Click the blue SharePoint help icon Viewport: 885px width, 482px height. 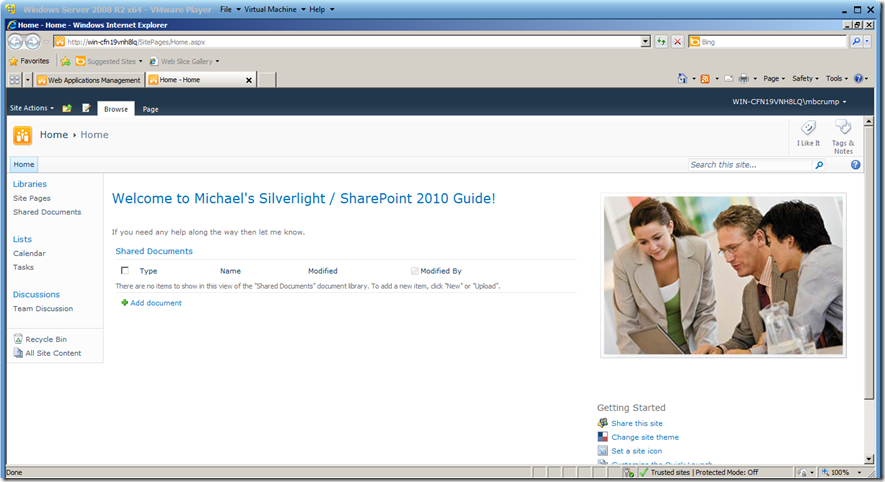pos(856,165)
